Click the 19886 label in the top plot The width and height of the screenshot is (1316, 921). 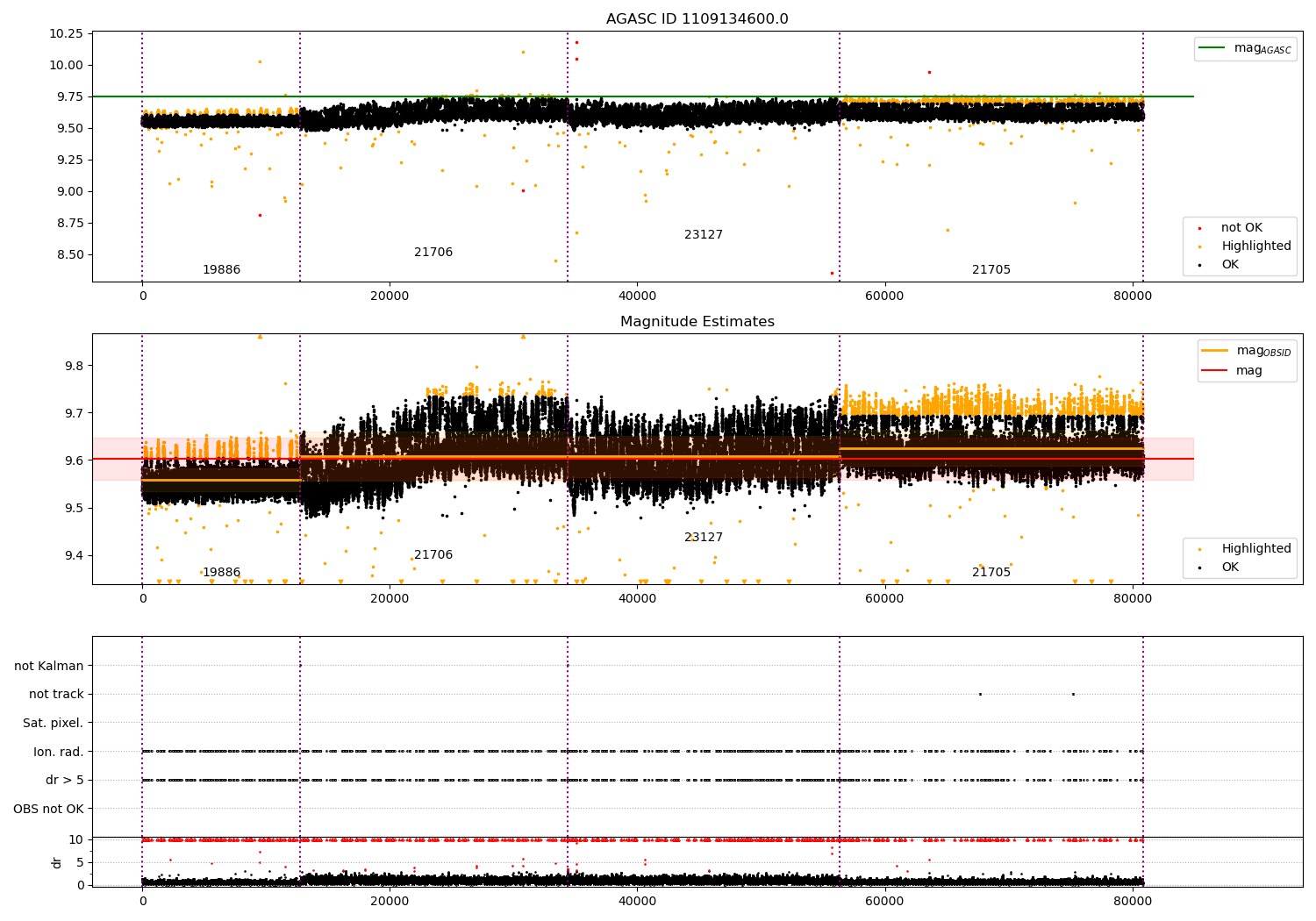221,270
